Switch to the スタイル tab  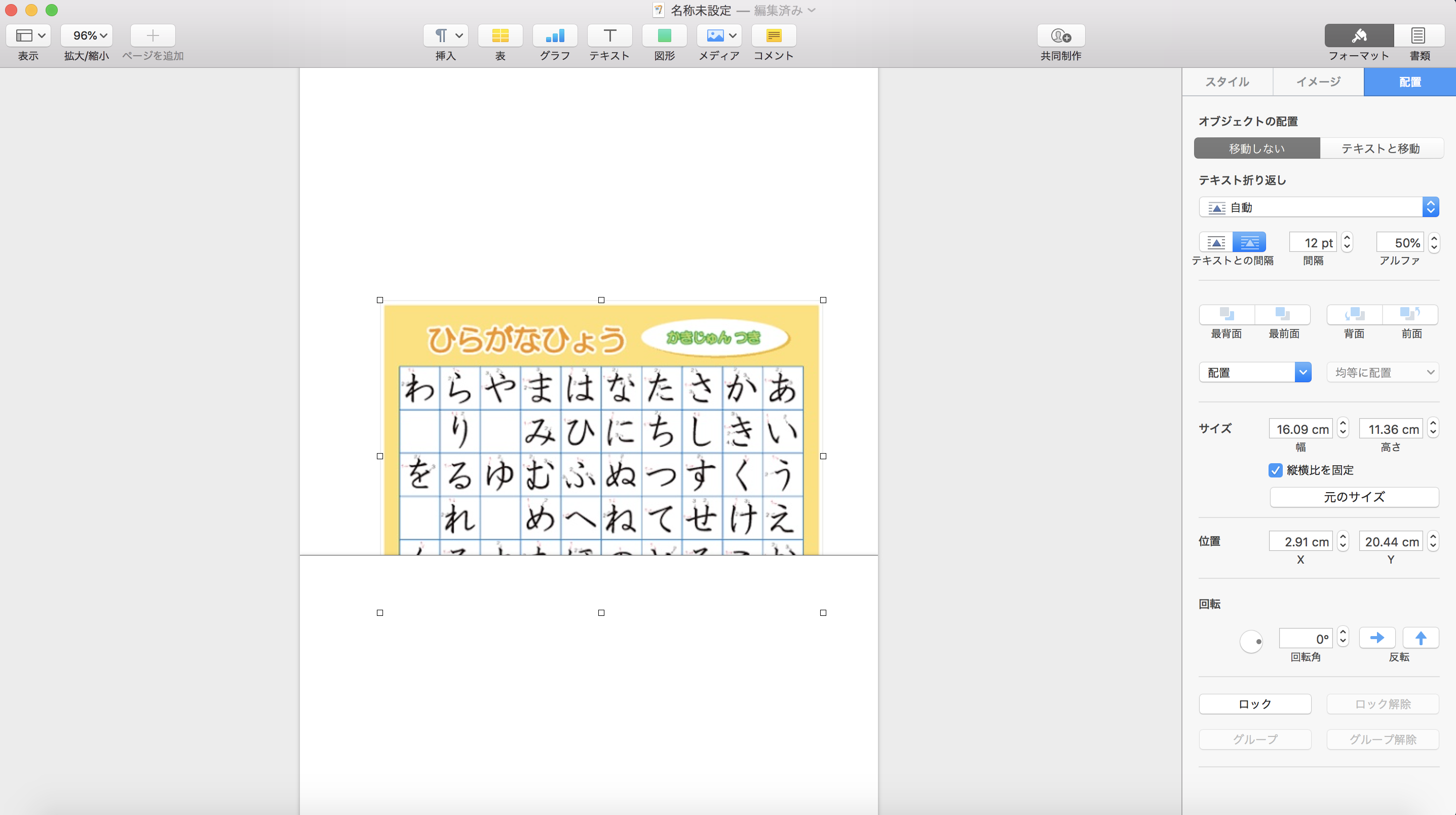tap(1227, 82)
